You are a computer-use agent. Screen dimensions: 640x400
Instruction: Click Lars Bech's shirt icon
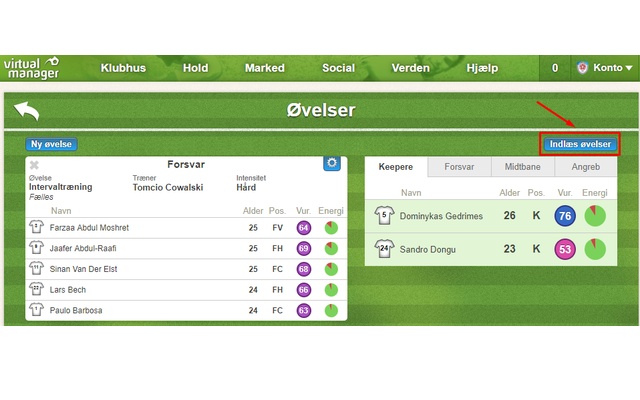[x=36, y=290]
